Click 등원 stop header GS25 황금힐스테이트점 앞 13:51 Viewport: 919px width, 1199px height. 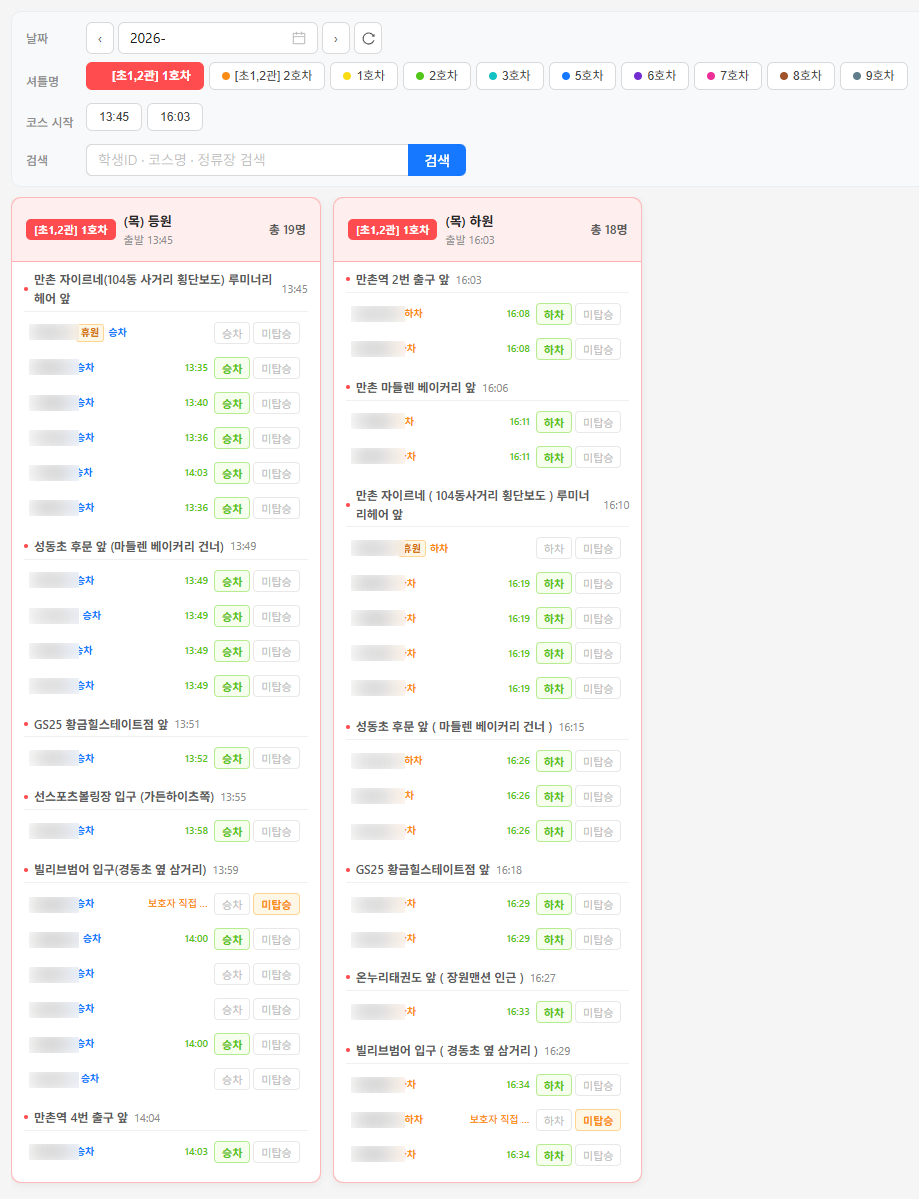pyautogui.click(x=100, y=724)
